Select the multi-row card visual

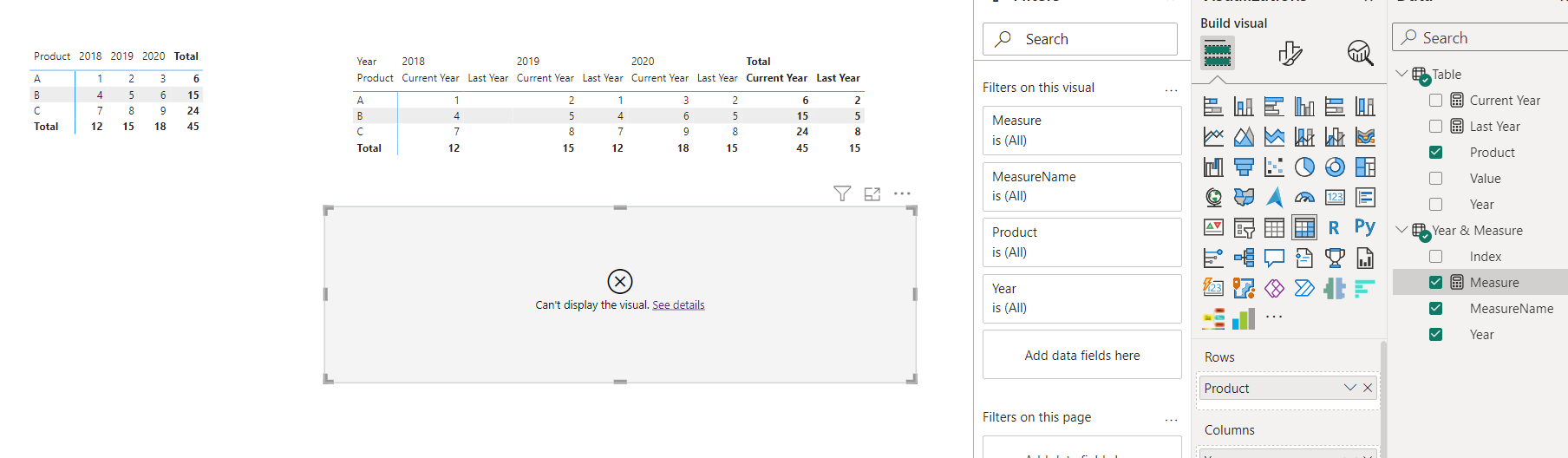pyautogui.click(x=1365, y=198)
